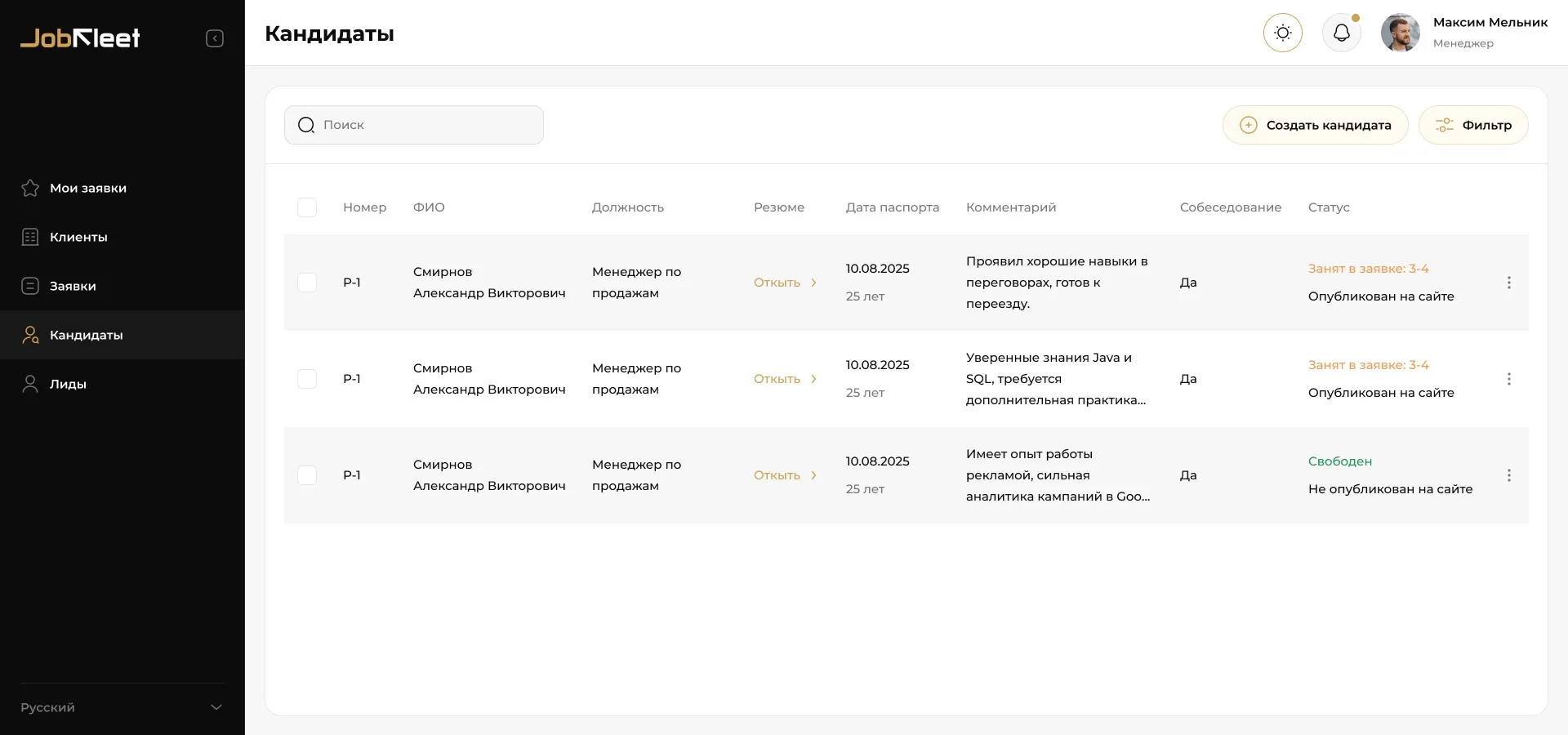1568x735 pixels.
Task: Open the three-dot menu in the second row
Action: pos(1508,379)
